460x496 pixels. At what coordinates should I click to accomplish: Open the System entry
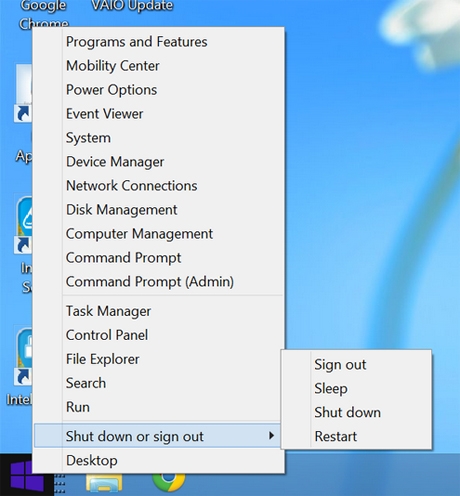click(159, 138)
